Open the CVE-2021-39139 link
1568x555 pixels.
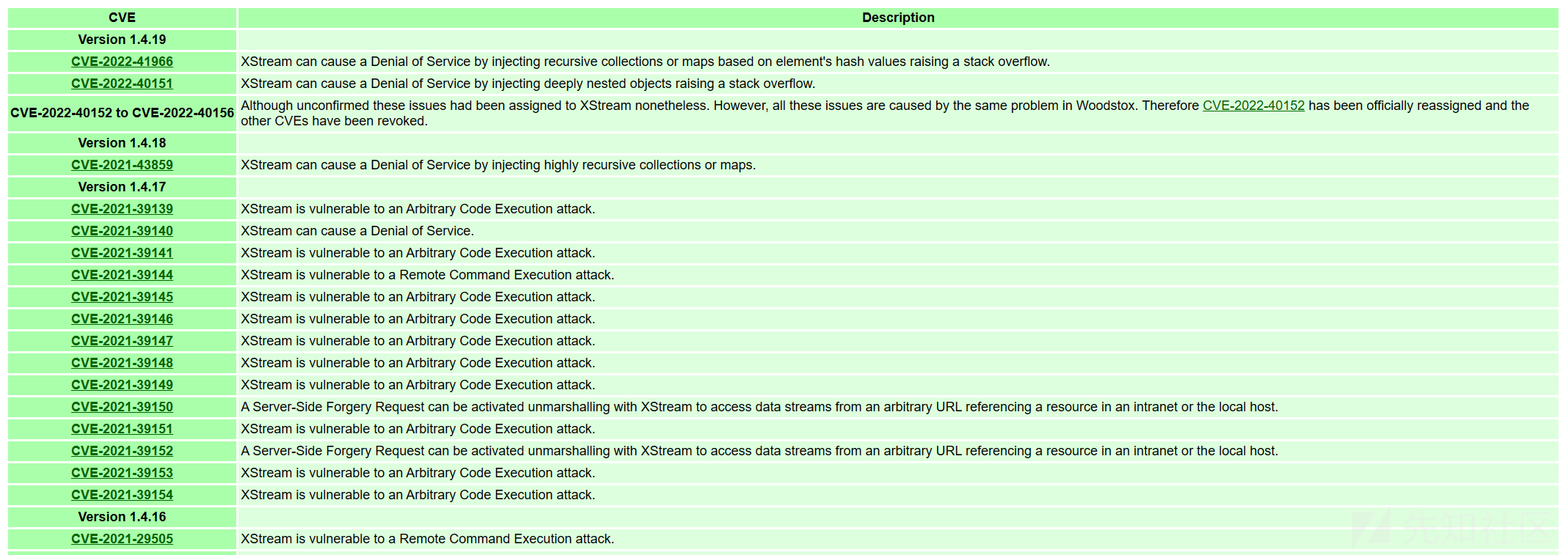(x=122, y=209)
